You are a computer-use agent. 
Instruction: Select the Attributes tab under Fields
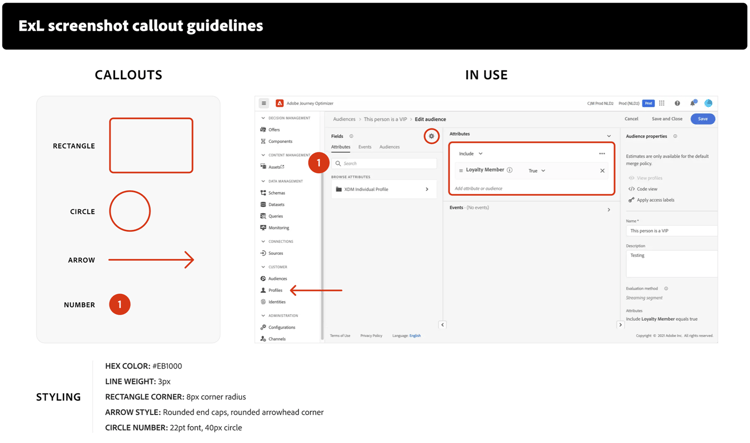click(341, 147)
